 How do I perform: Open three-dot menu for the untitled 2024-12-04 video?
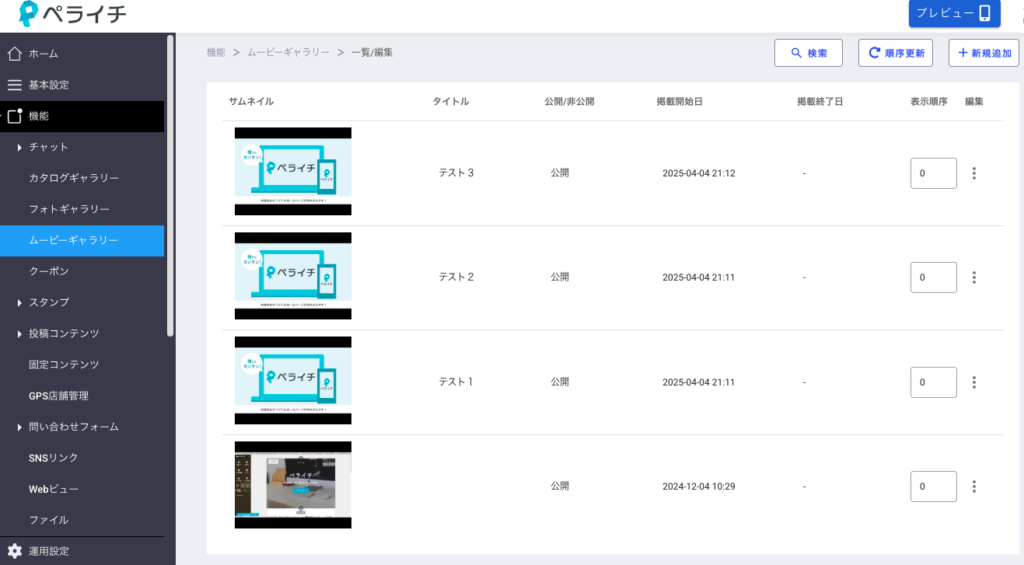click(974, 486)
